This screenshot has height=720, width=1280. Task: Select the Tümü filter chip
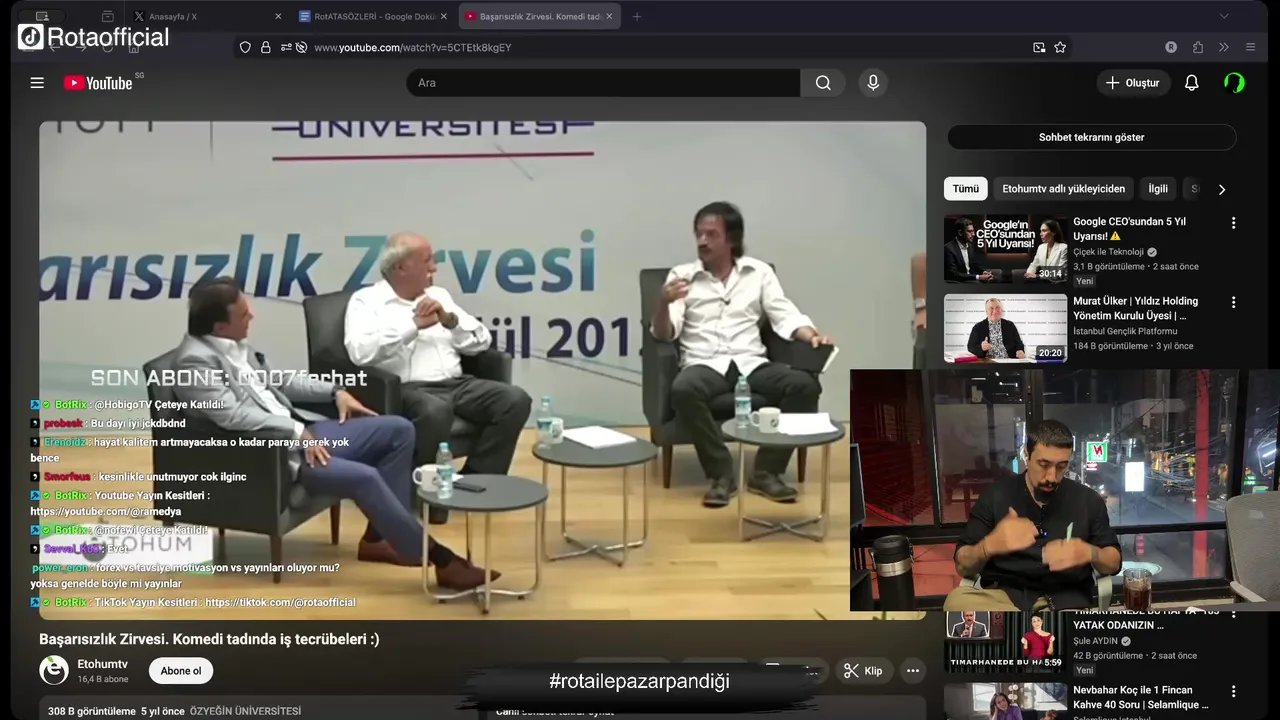pos(965,188)
